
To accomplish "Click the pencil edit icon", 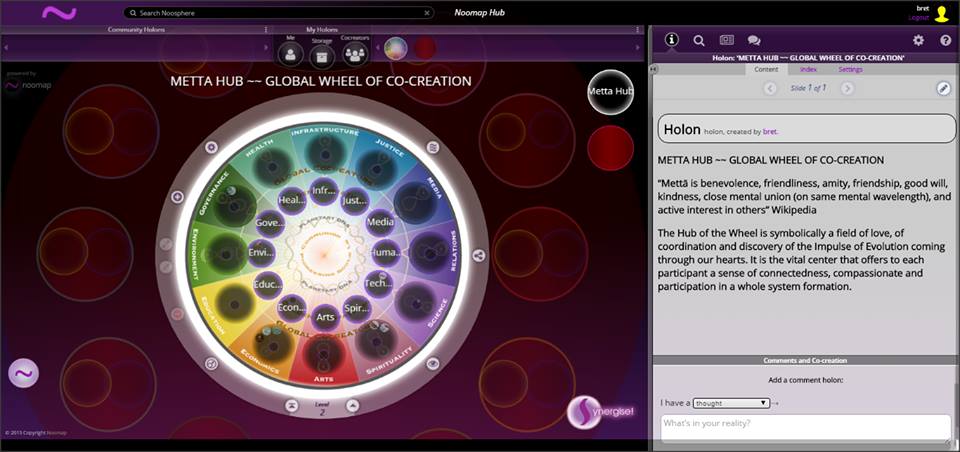I will click(944, 88).
